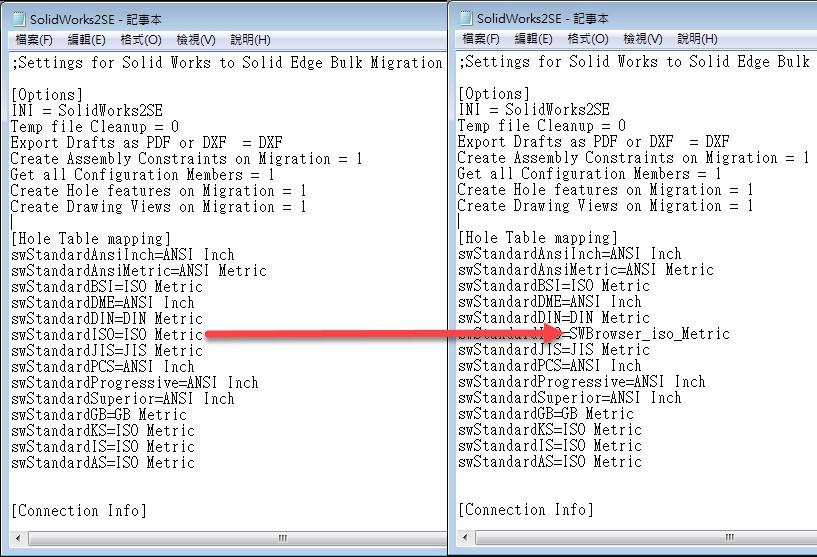
Task: Click 'Get all Configuration Members = 1' left window
Action: (x=143, y=175)
